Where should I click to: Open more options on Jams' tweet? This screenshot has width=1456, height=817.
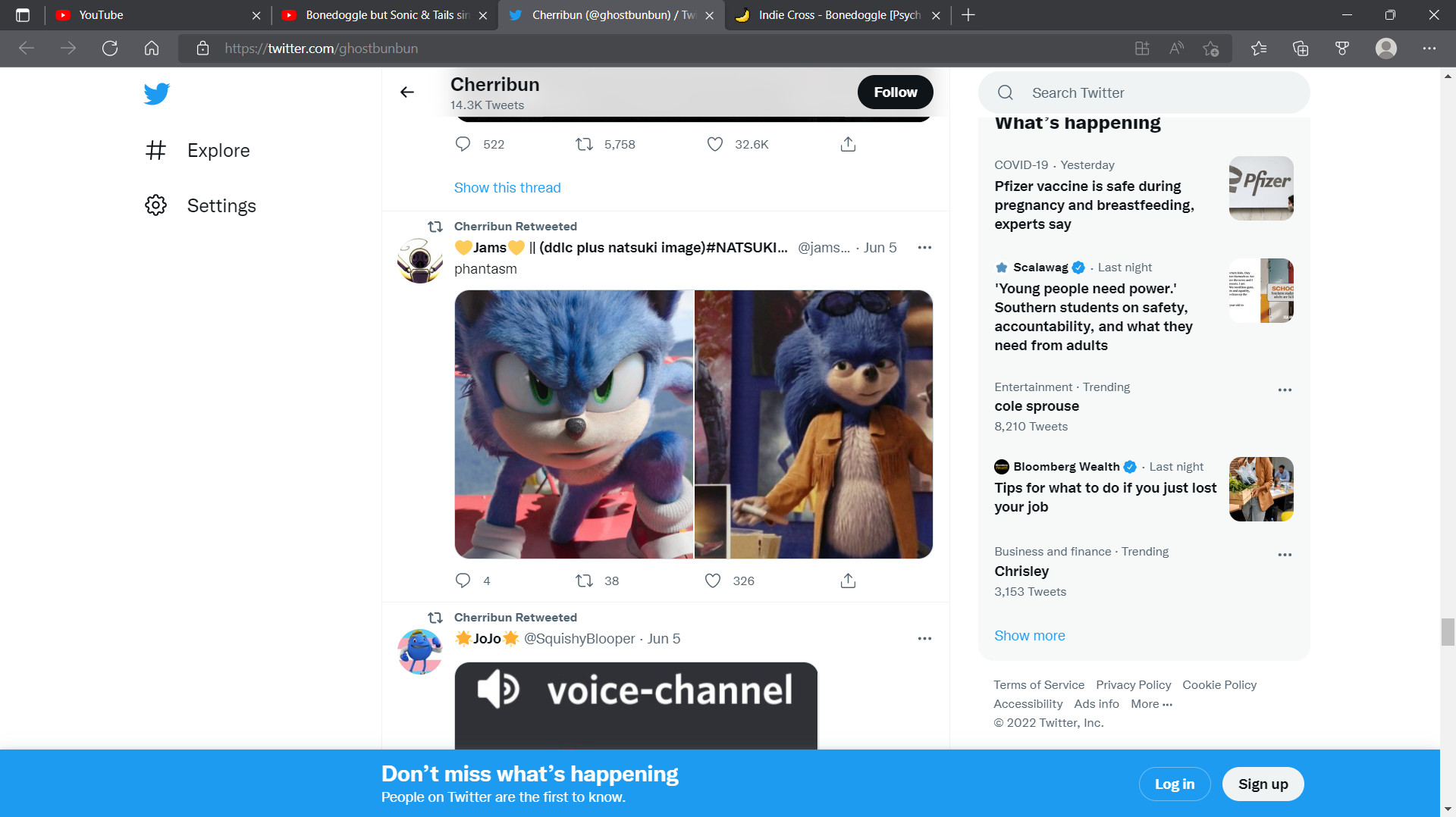[924, 248]
